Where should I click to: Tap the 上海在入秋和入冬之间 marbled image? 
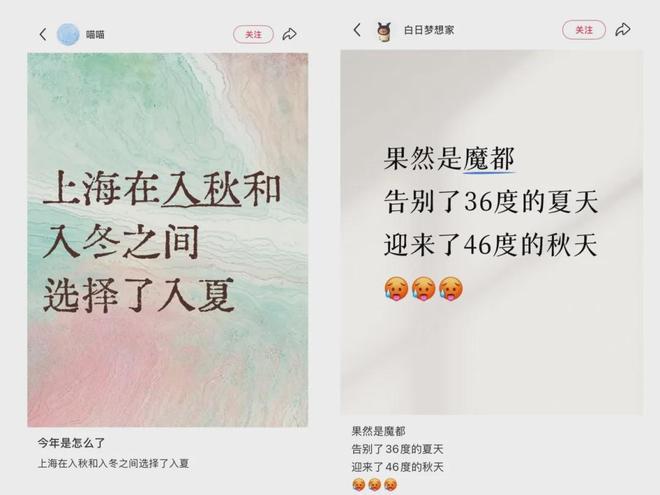pos(168,240)
